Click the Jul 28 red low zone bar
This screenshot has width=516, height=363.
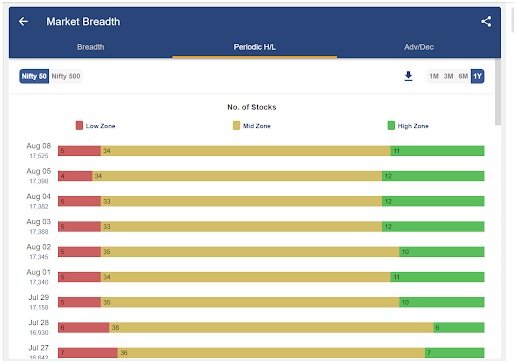point(83,328)
